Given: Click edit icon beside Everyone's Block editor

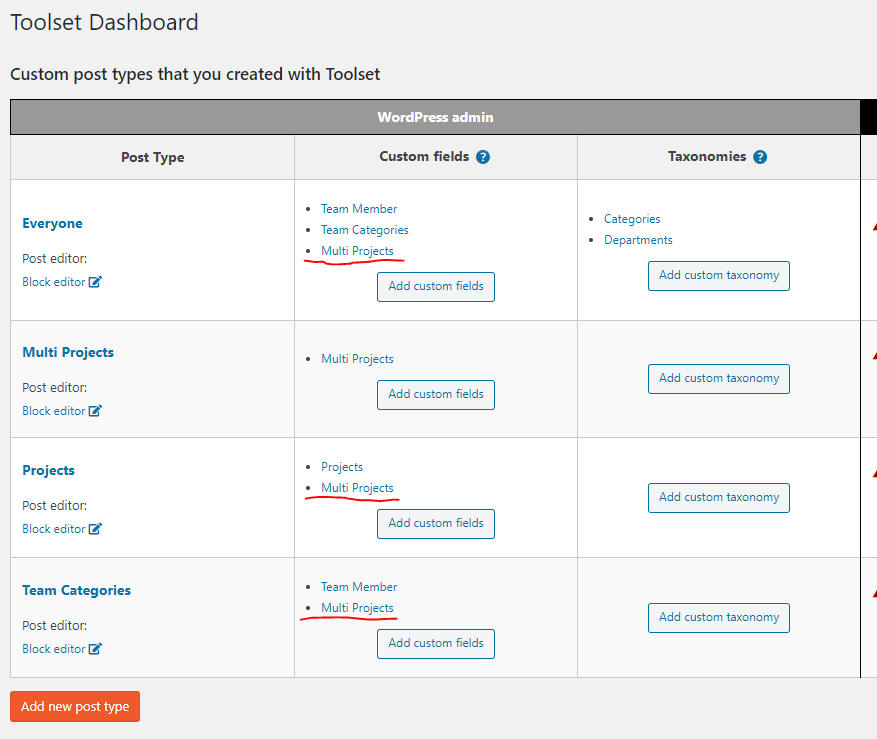Looking at the screenshot, I should (x=95, y=282).
